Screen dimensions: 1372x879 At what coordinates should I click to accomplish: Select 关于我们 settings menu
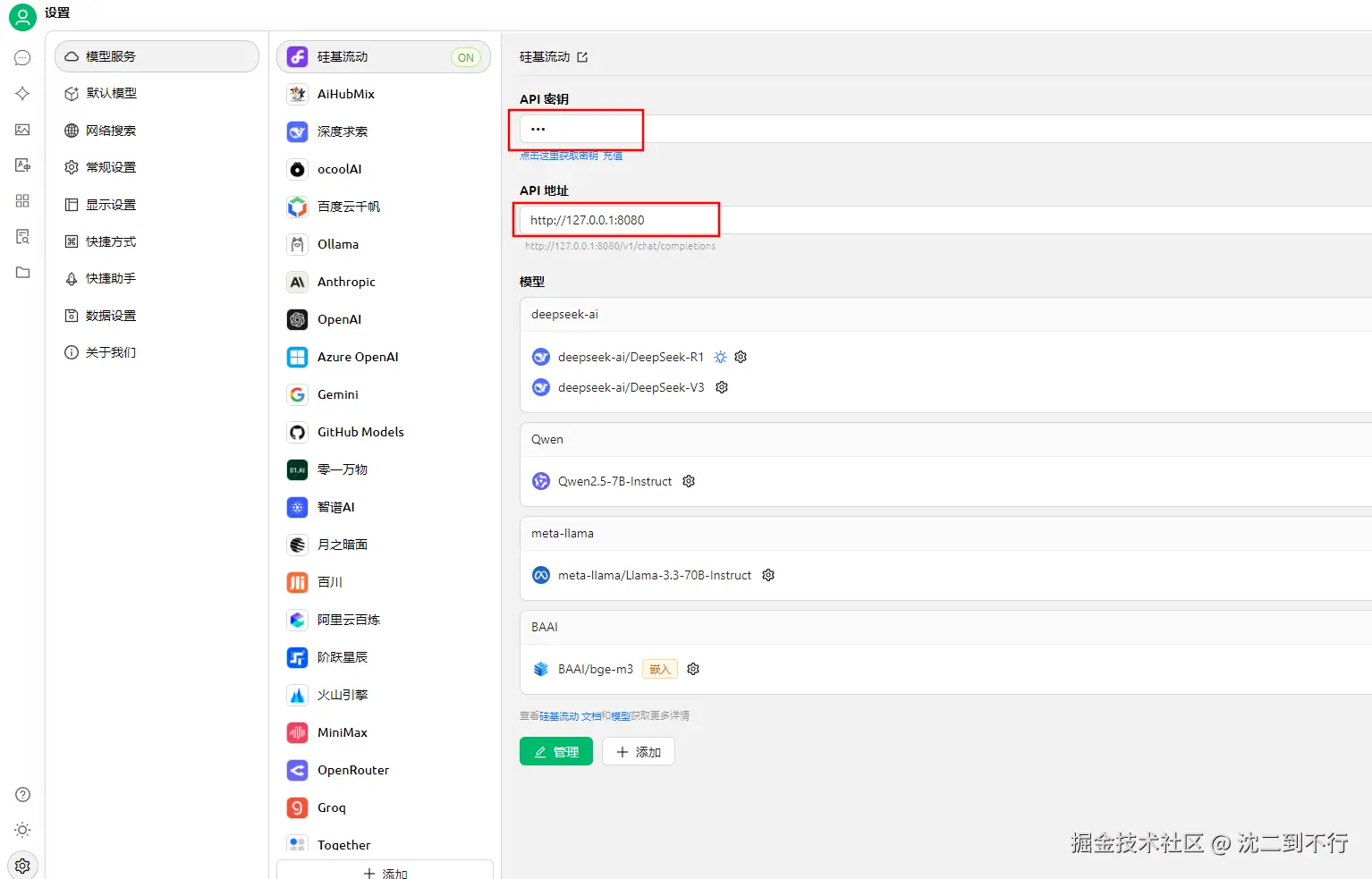(x=157, y=352)
